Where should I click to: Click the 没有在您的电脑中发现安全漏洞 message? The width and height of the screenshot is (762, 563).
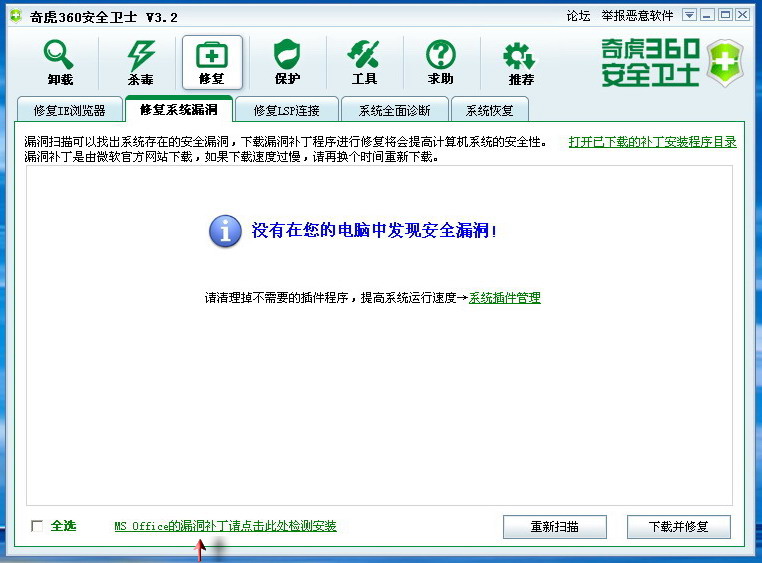(x=374, y=230)
